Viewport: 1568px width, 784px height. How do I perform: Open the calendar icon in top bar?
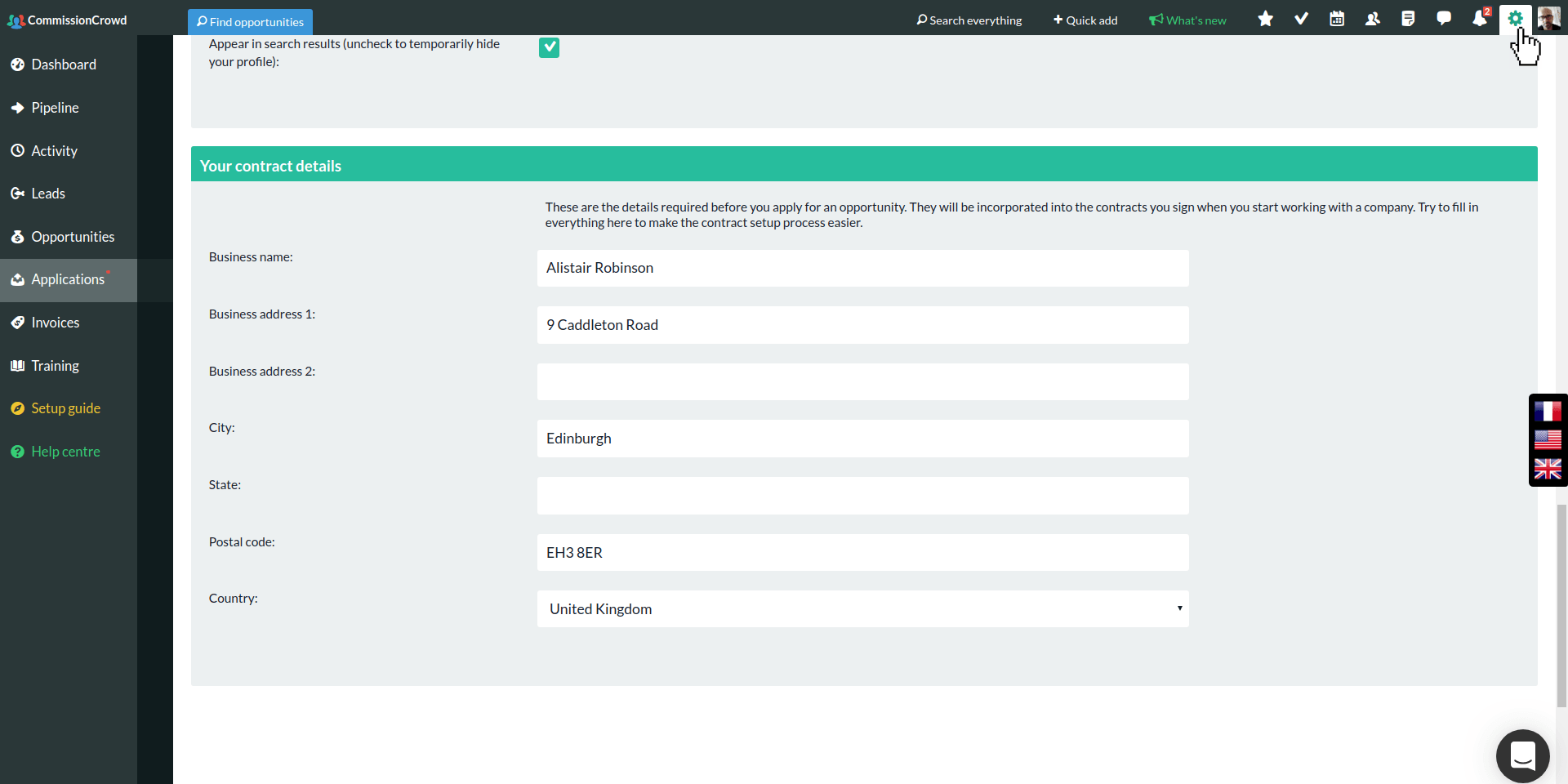point(1337,19)
